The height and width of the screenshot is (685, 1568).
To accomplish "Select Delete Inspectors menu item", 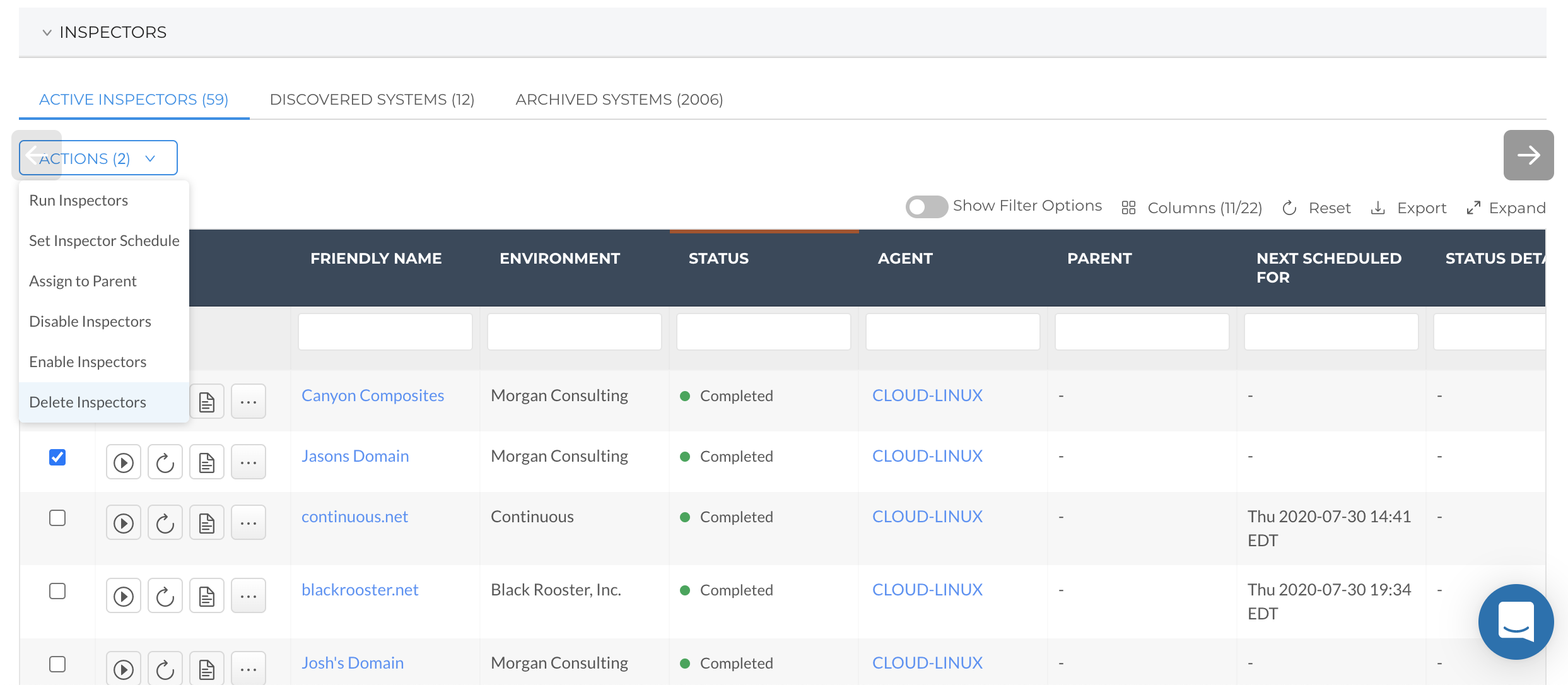I will [x=104, y=402].
